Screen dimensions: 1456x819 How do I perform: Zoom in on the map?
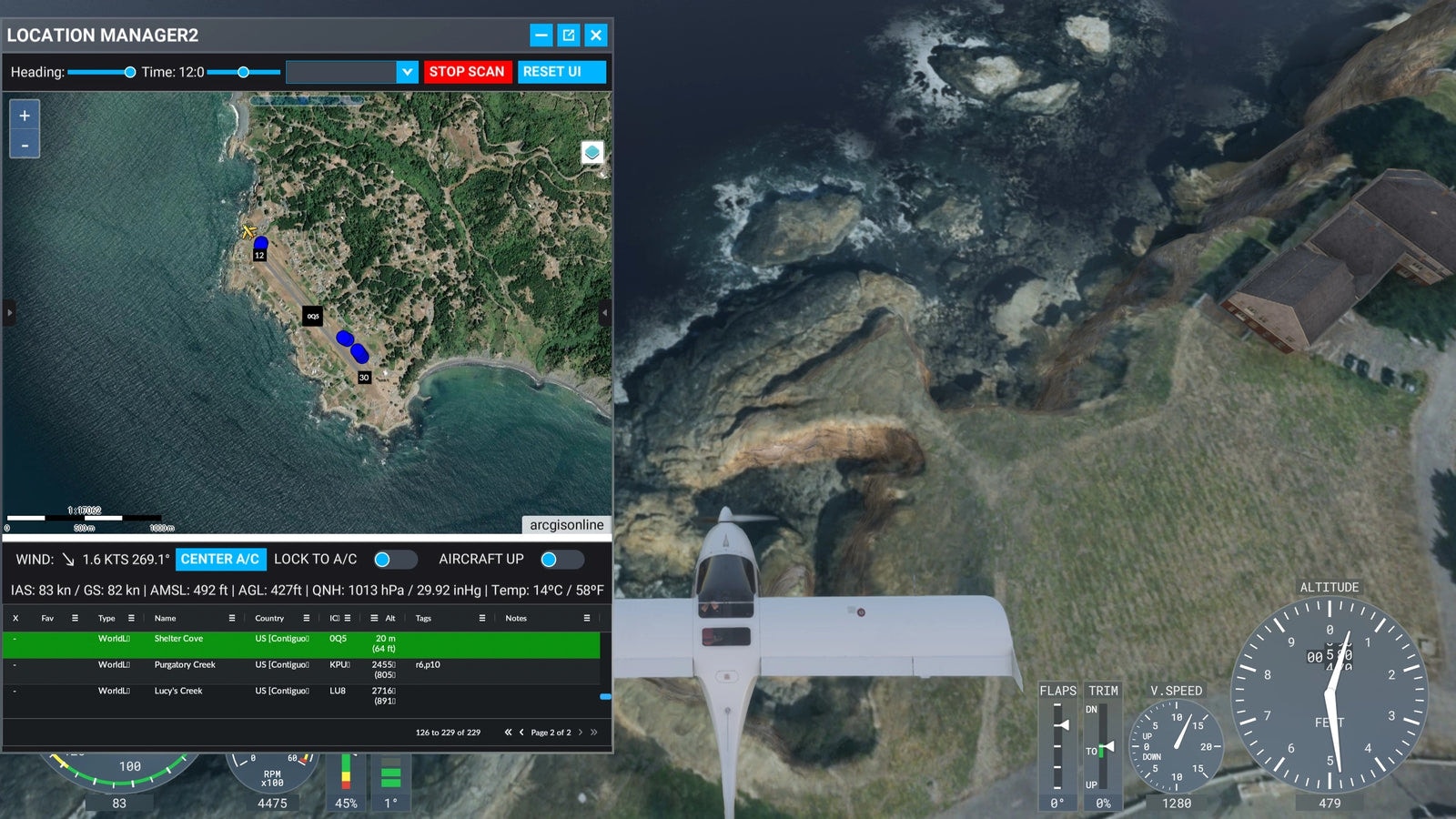click(x=25, y=116)
